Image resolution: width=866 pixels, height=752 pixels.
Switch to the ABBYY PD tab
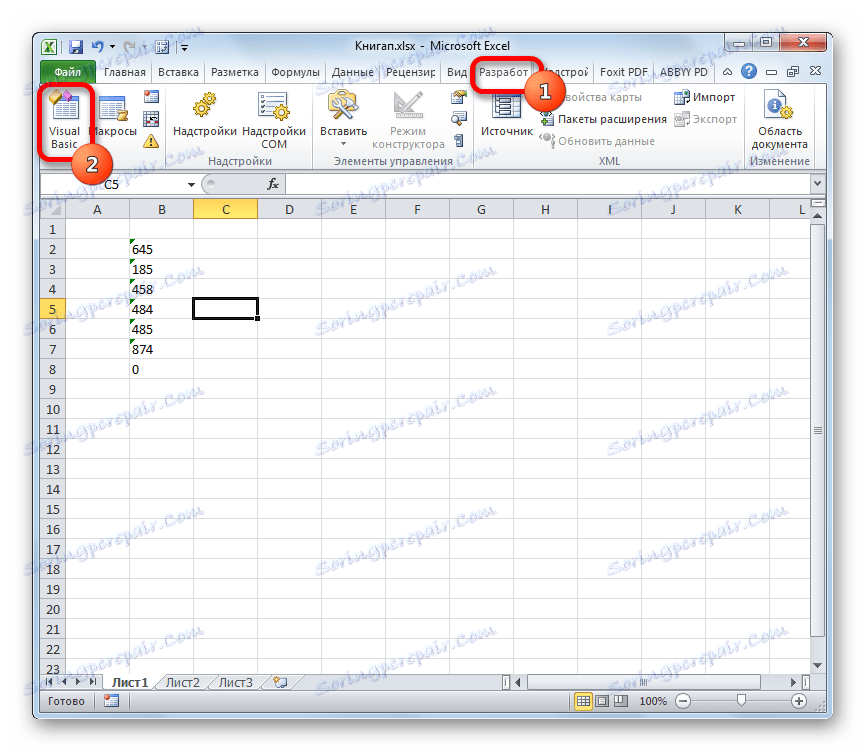point(684,72)
